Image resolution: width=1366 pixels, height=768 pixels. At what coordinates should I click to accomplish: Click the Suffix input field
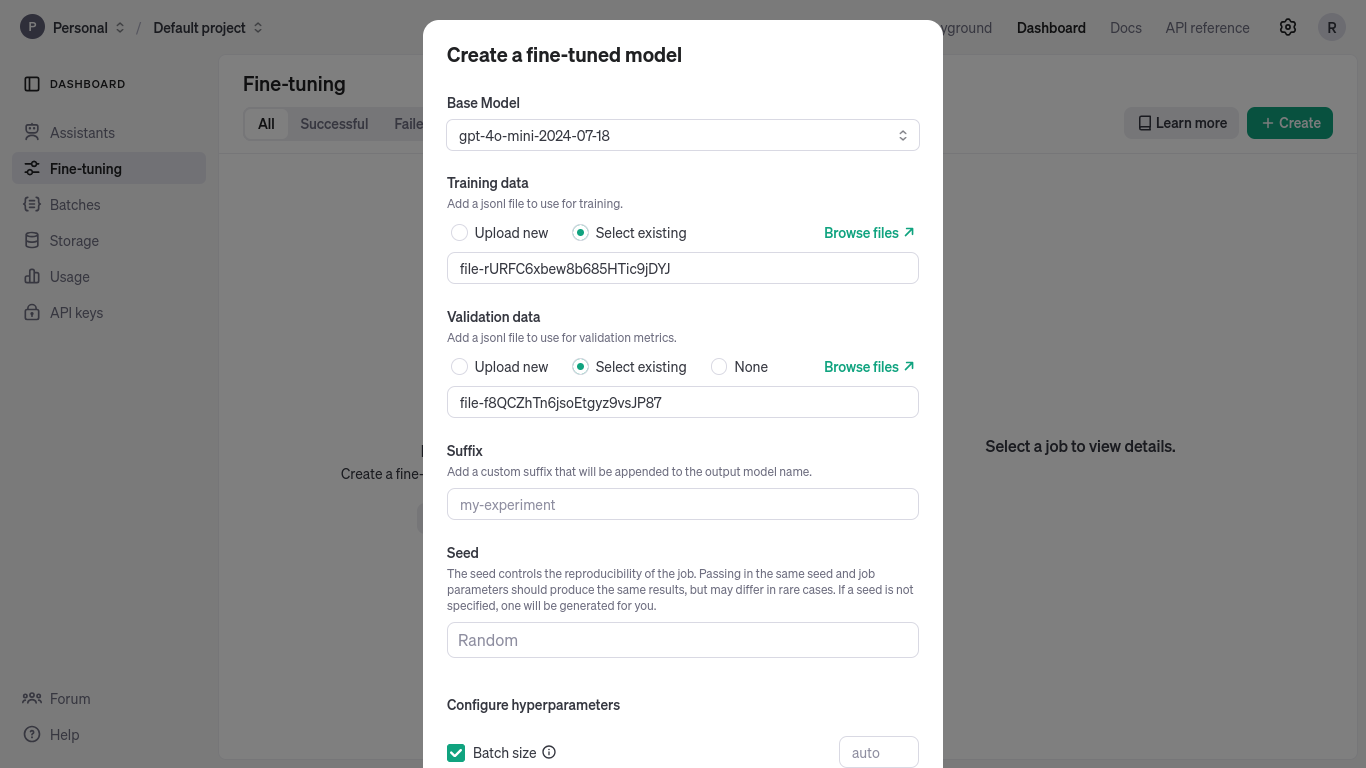(683, 504)
